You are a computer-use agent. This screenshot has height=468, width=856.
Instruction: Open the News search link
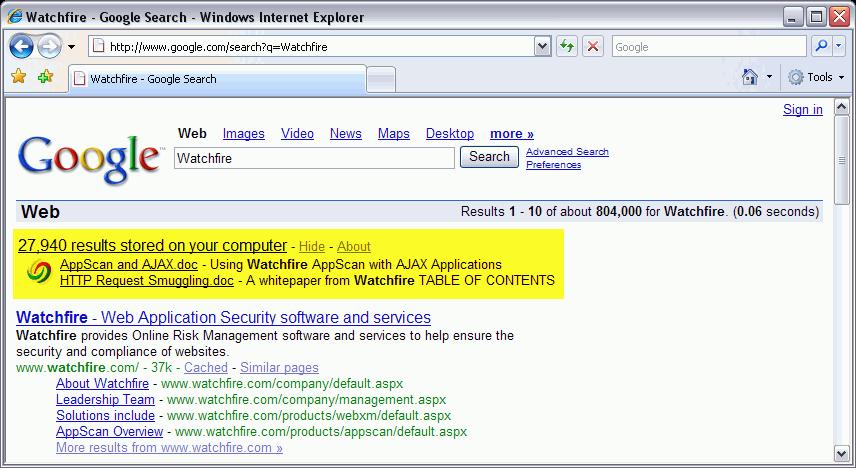pyautogui.click(x=346, y=134)
